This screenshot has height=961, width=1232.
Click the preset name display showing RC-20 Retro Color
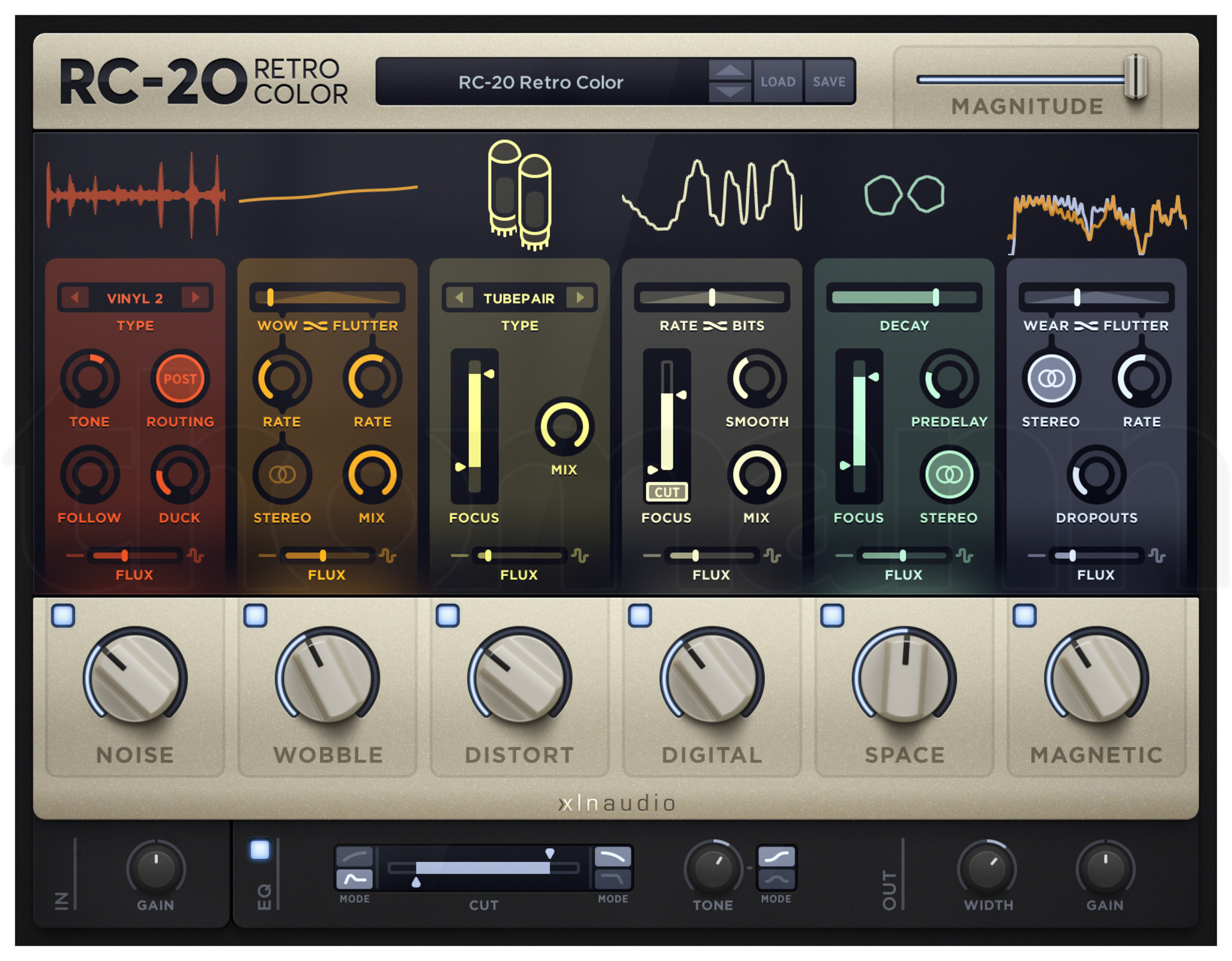(x=542, y=83)
